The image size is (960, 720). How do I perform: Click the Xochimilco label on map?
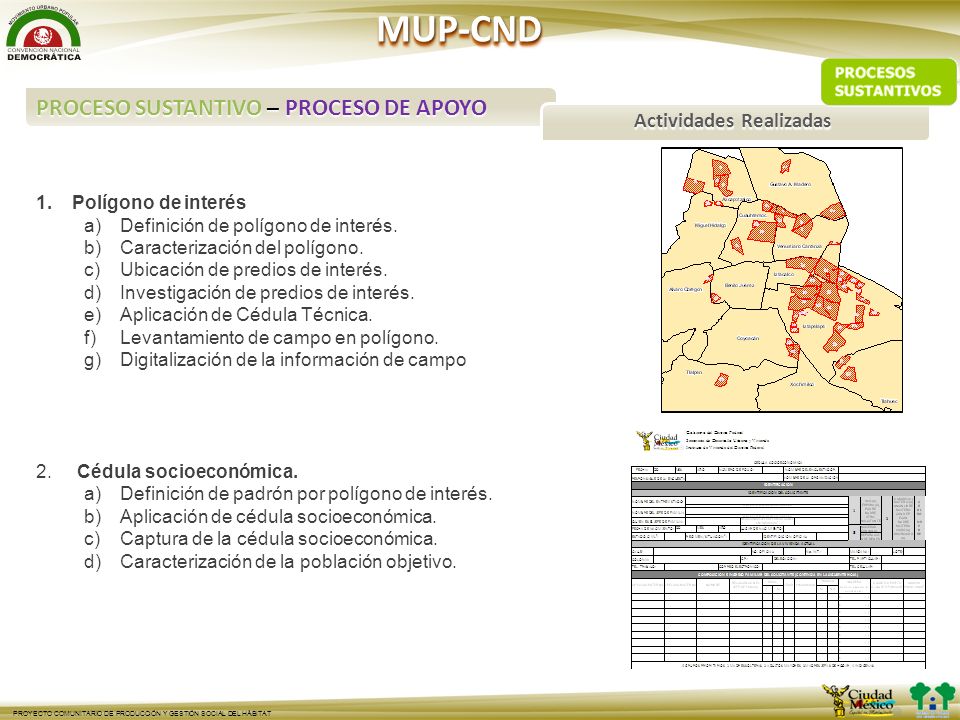pos(802,384)
